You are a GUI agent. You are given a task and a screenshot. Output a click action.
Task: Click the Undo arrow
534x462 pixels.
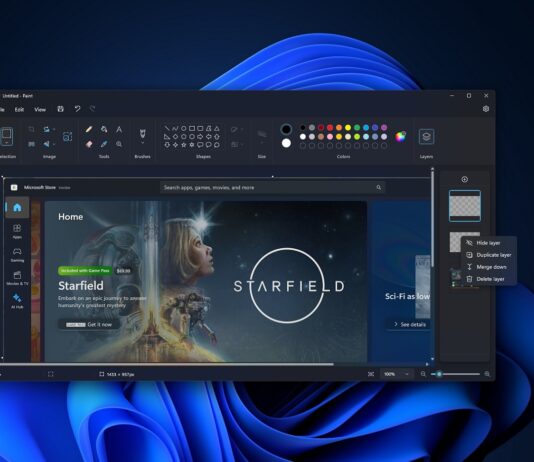tap(77, 109)
